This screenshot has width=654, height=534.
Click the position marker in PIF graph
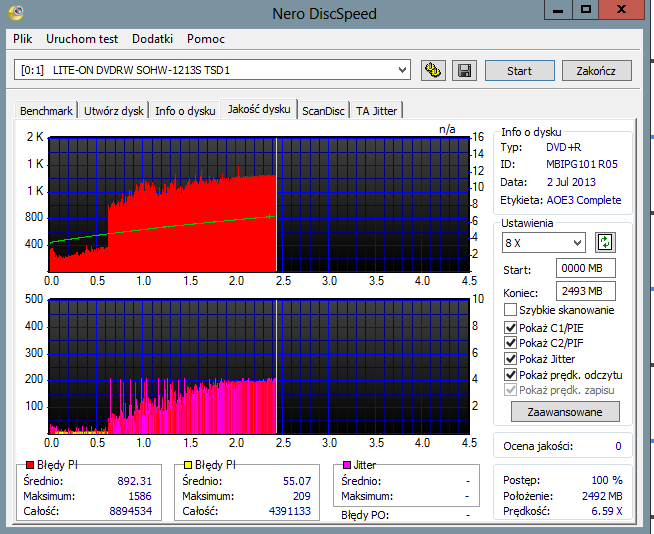[x=276, y=367]
